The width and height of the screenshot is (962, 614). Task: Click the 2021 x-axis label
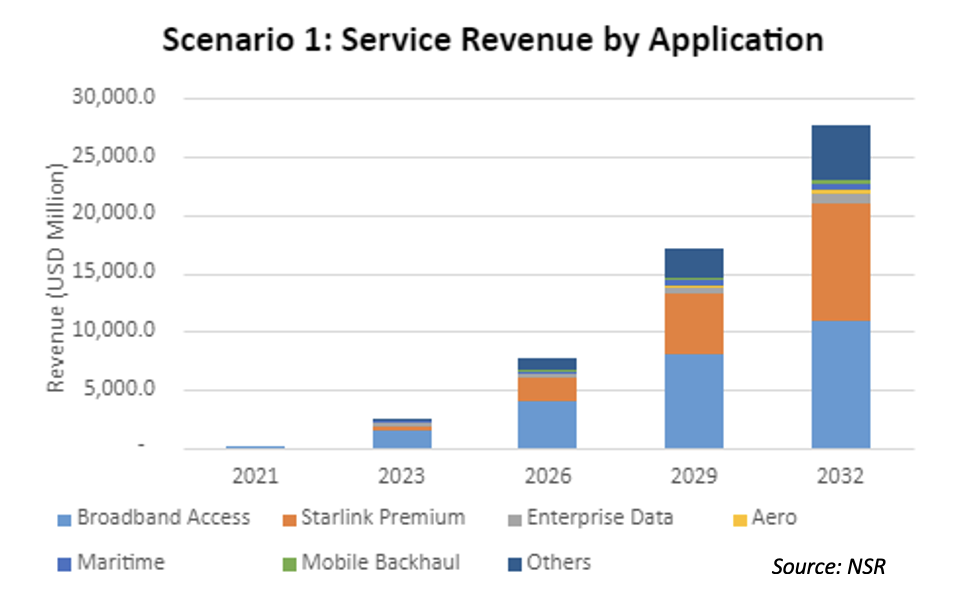pyautogui.click(x=255, y=476)
